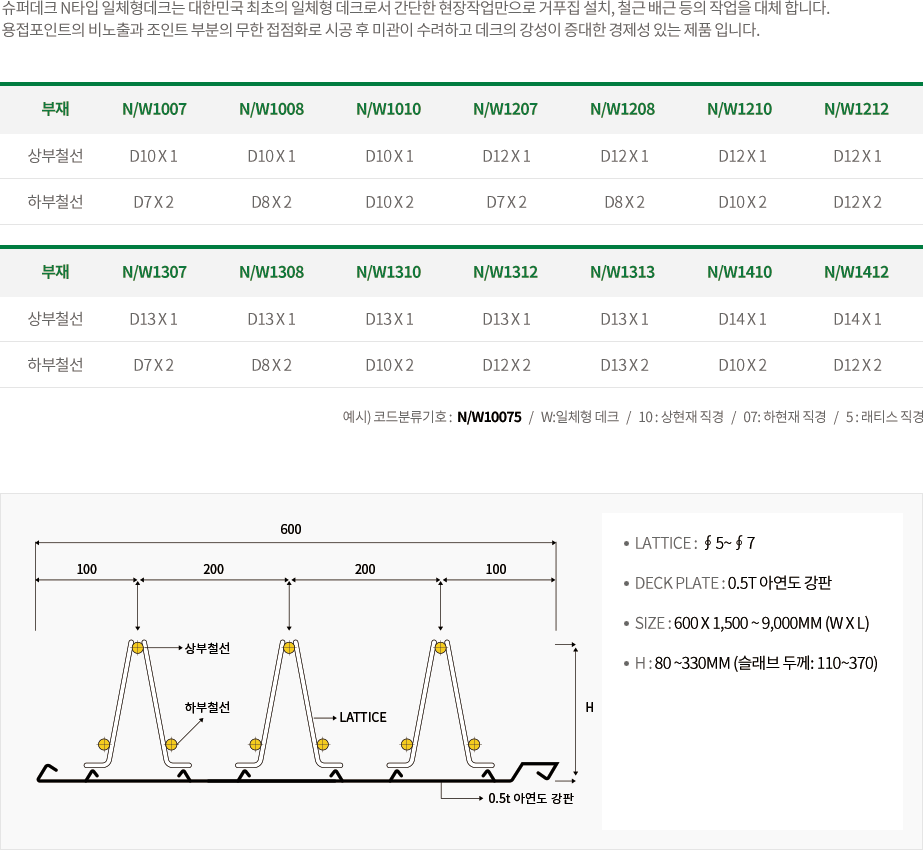This screenshot has width=923, height=850.
Task: Click the N/W1412 column header
Action: point(856,272)
